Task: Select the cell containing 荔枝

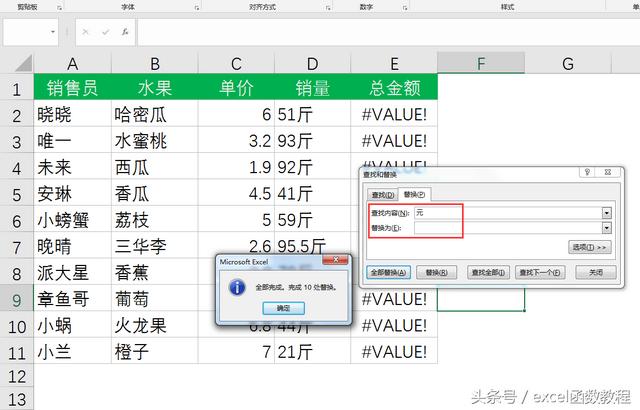Action: coord(155,220)
